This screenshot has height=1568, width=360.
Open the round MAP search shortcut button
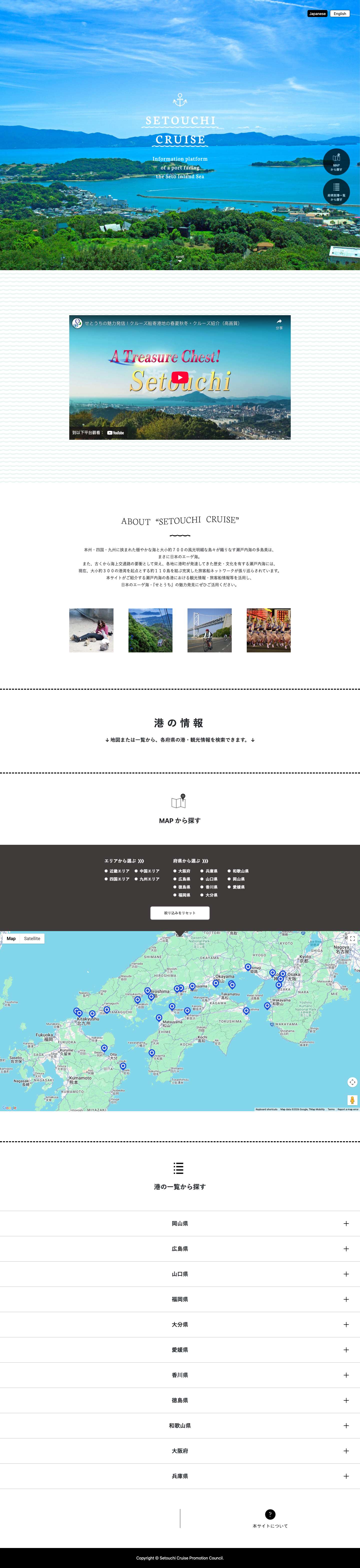coord(336,162)
